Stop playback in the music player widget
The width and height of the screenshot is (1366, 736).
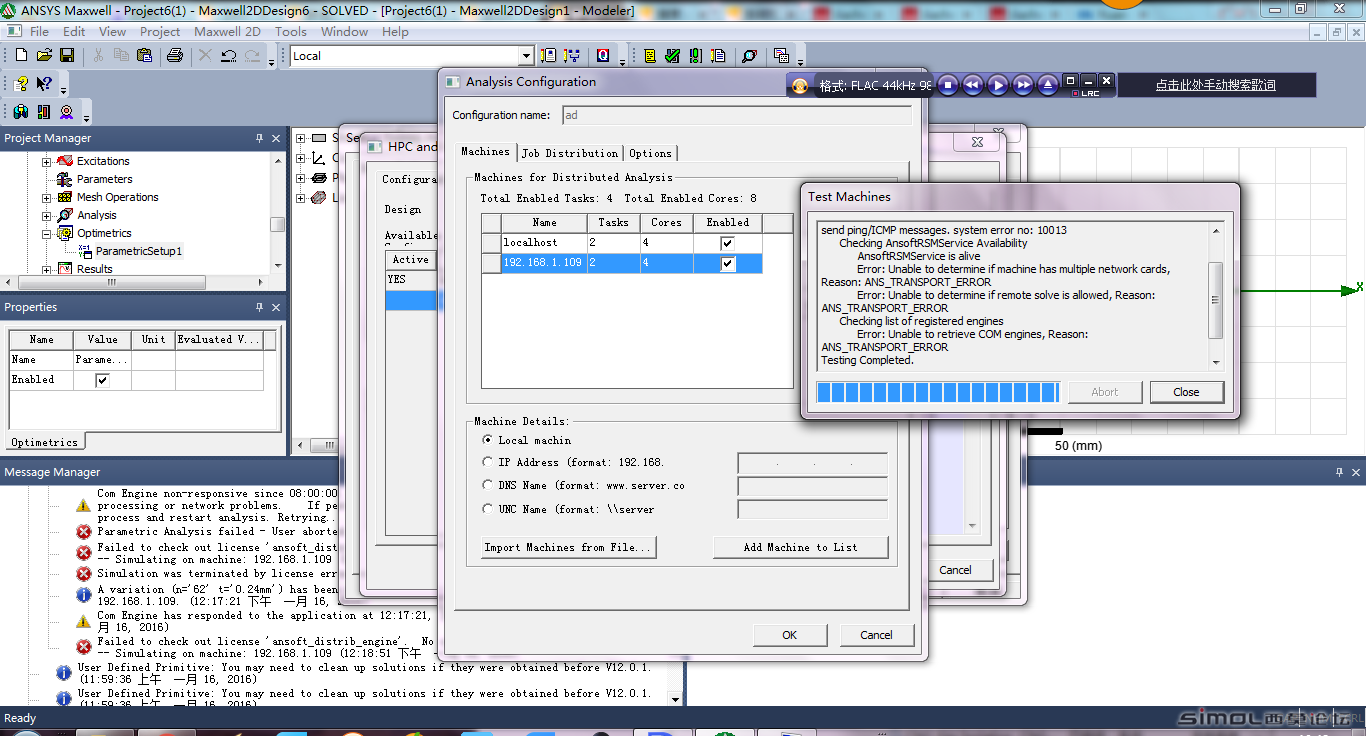(x=948, y=86)
